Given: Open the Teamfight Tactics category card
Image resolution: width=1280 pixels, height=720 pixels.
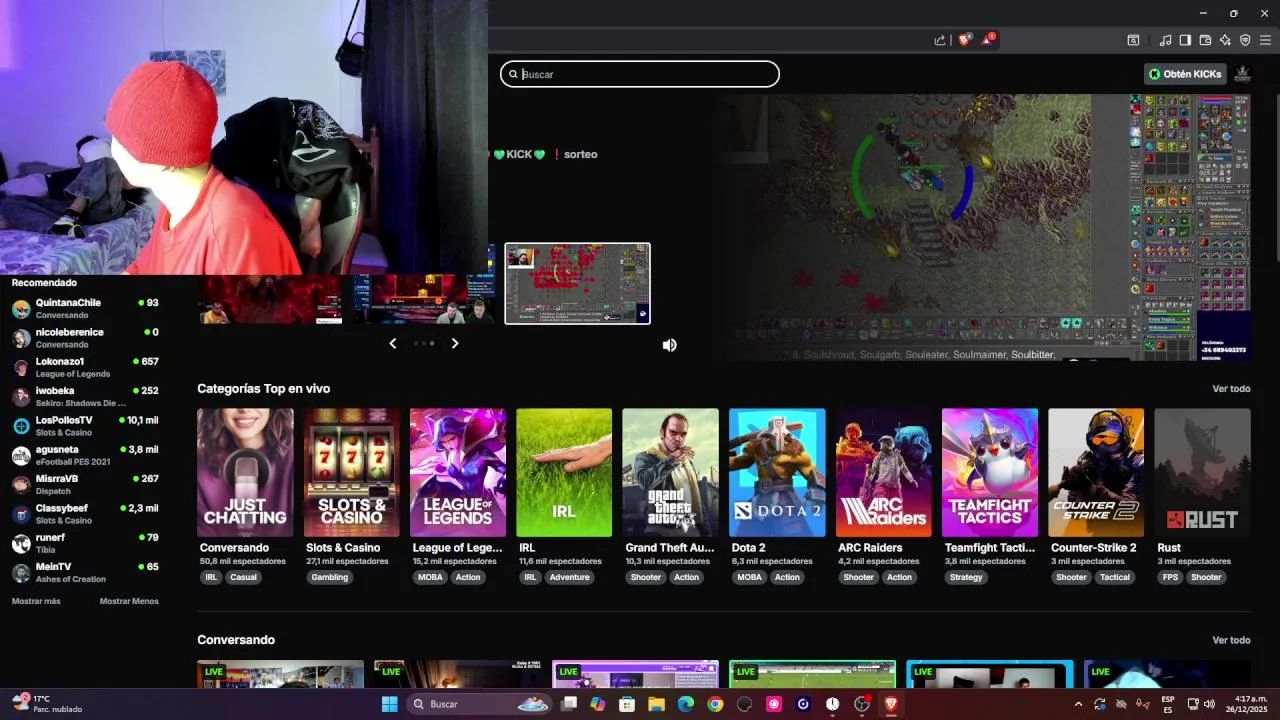Looking at the screenshot, I should click(x=990, y=472).
